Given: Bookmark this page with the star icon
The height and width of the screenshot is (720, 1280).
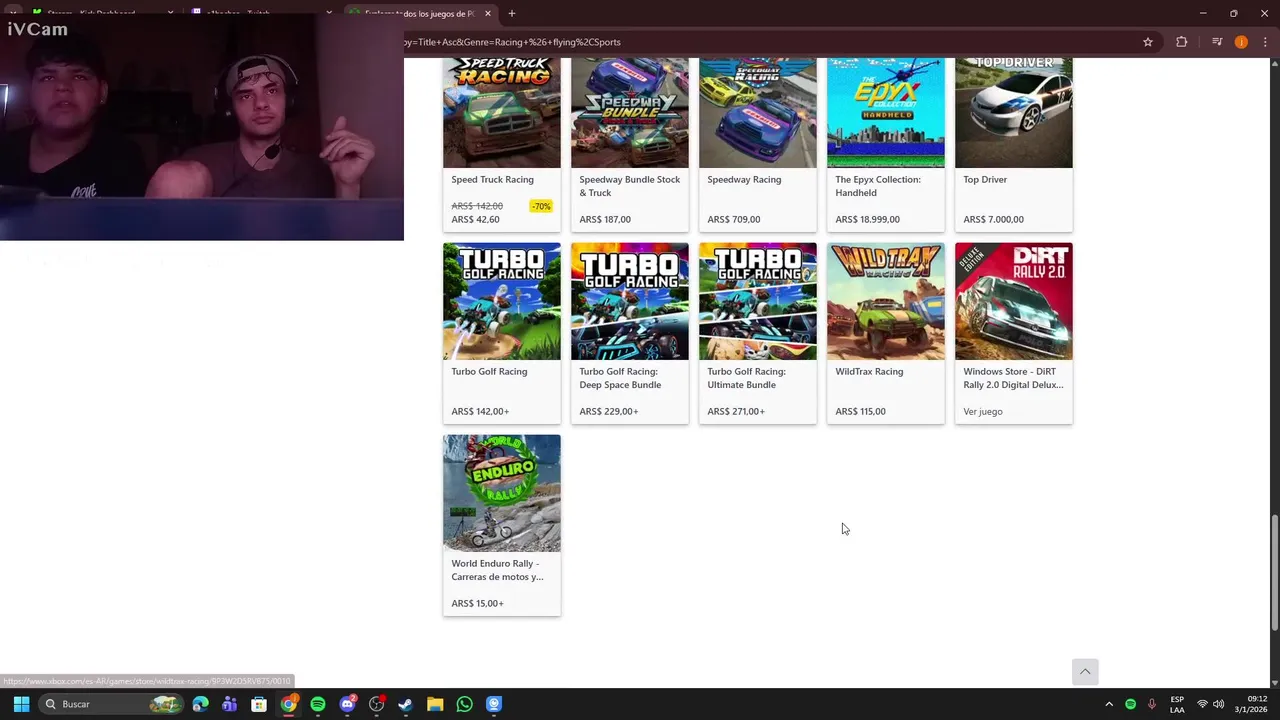Looking at the screenshot, I should pyautogui.click(x=1148, y=42).
